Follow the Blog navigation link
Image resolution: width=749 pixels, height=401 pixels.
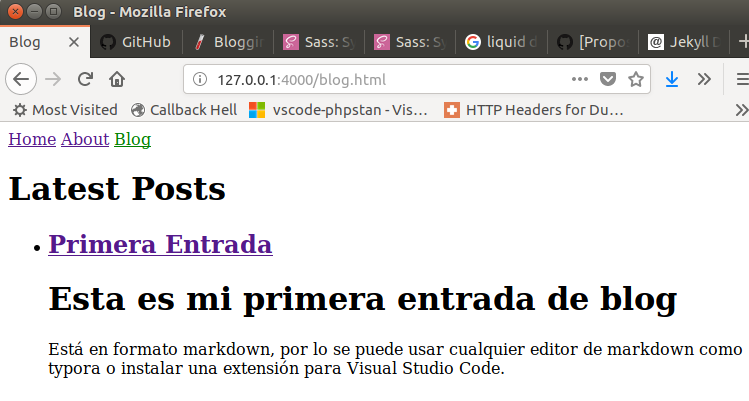133,140
